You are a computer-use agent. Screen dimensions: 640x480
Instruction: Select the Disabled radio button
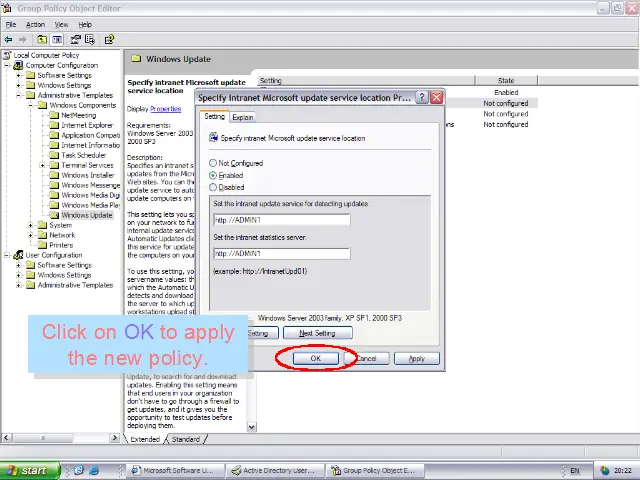pos(213,187)
